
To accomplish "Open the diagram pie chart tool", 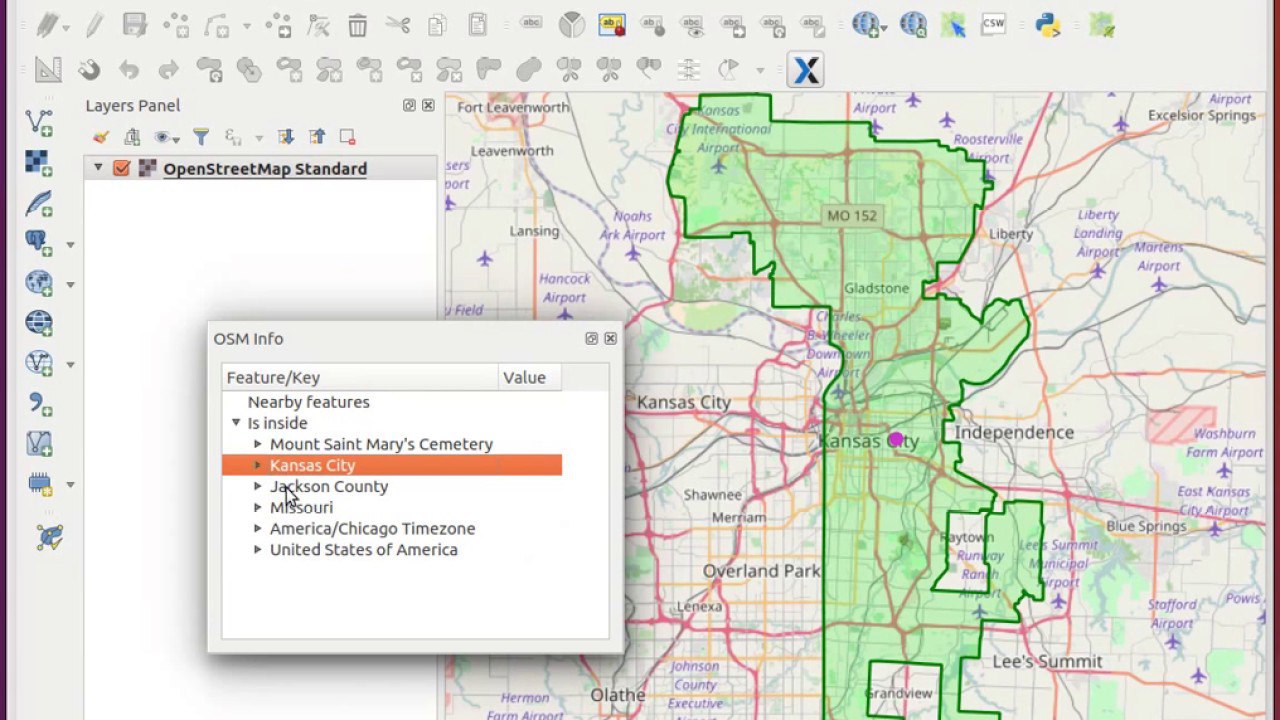I will [571, 25].
